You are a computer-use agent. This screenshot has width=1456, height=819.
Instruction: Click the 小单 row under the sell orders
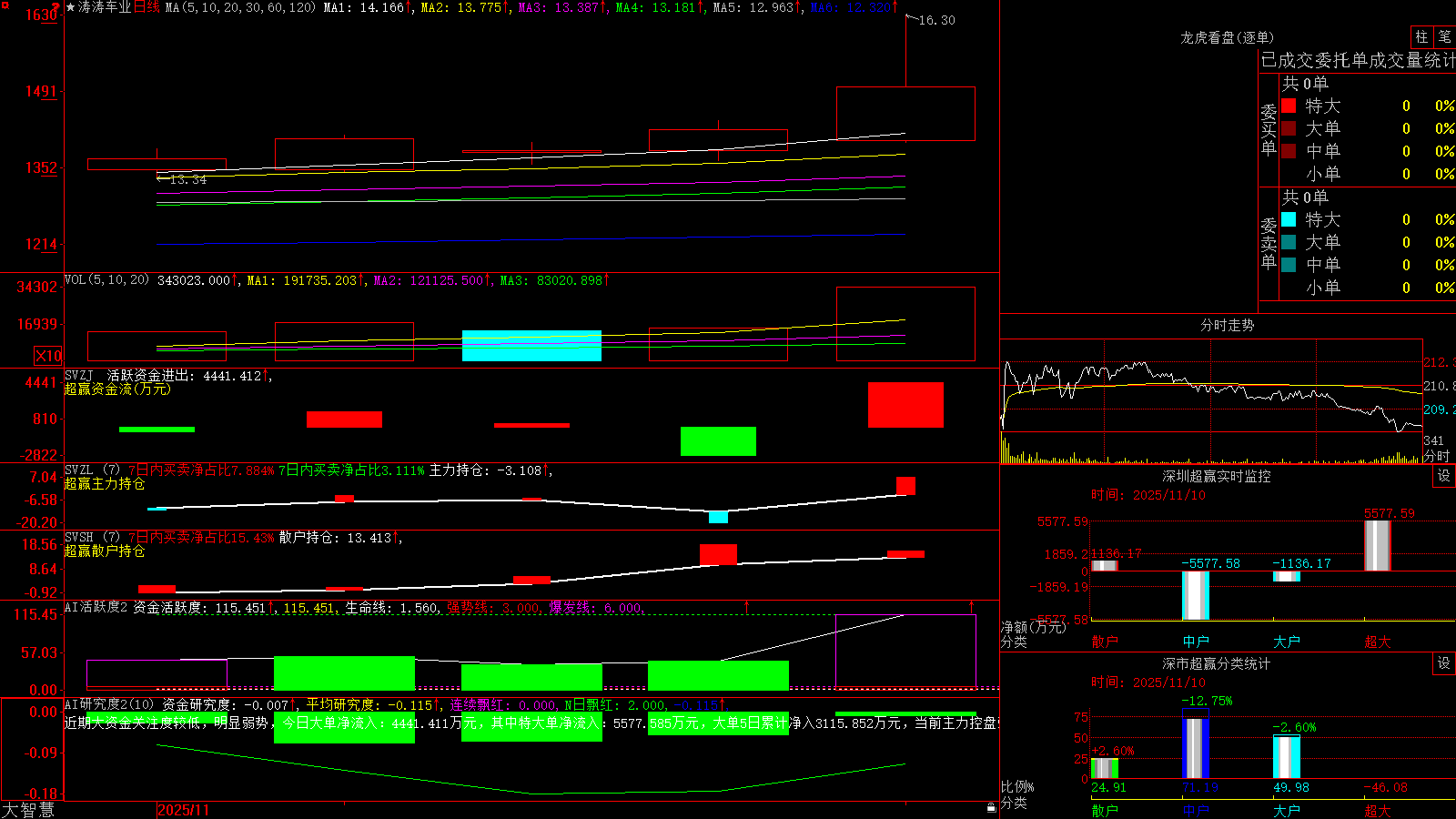click(x=1369, y=288)
